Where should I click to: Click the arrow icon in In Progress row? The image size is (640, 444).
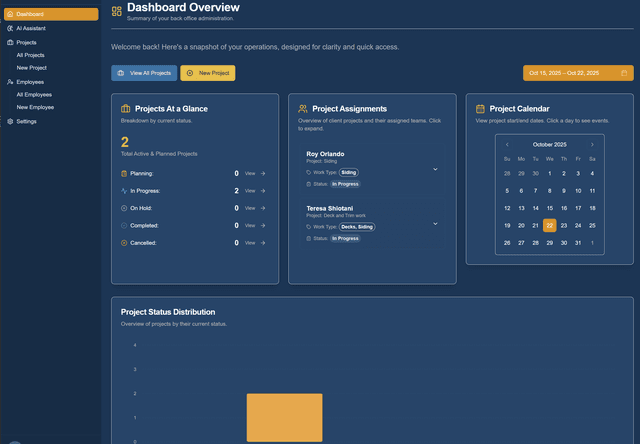pos(263,191)
